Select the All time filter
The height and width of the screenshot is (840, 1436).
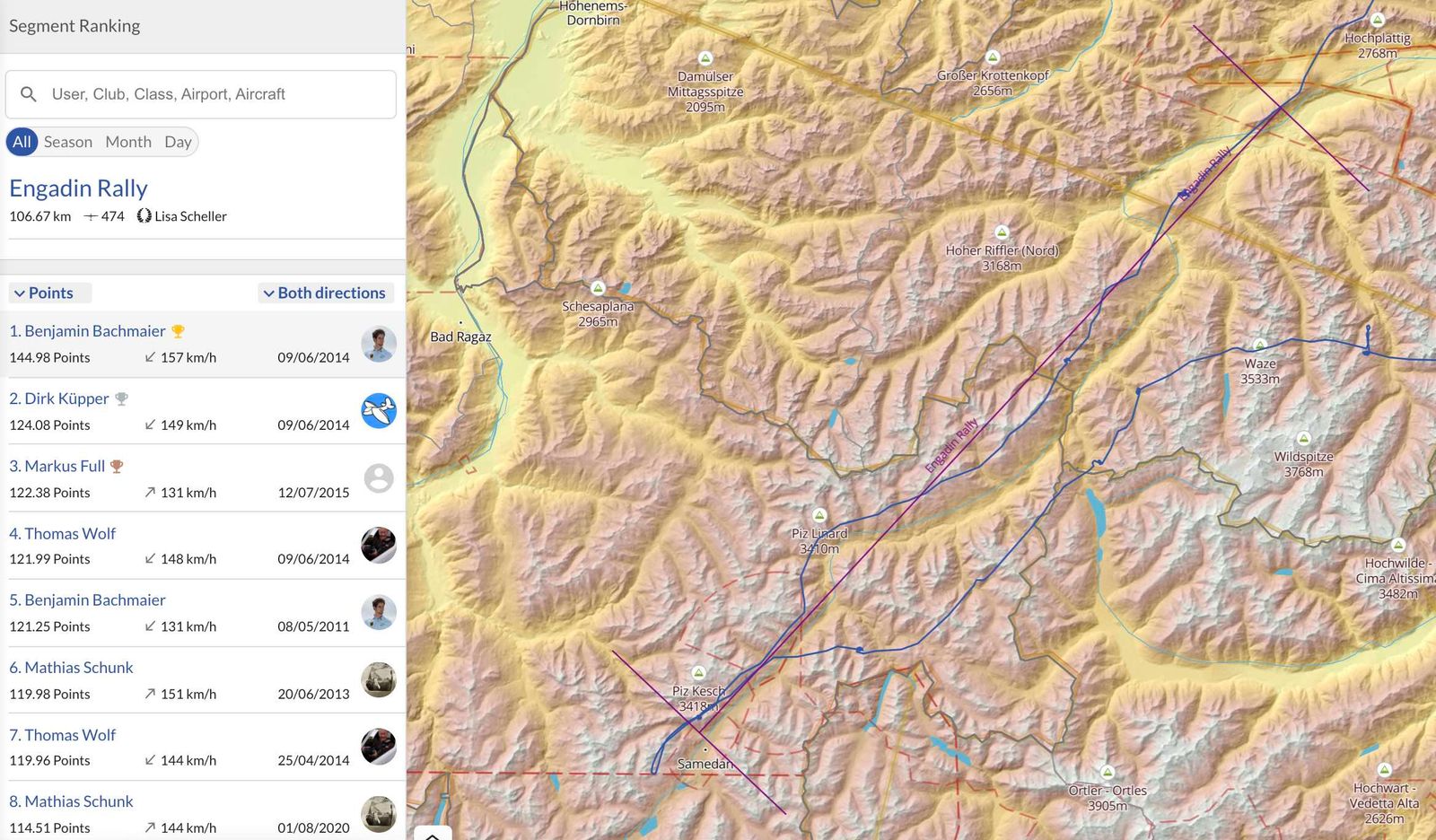[x=22, y=142]
